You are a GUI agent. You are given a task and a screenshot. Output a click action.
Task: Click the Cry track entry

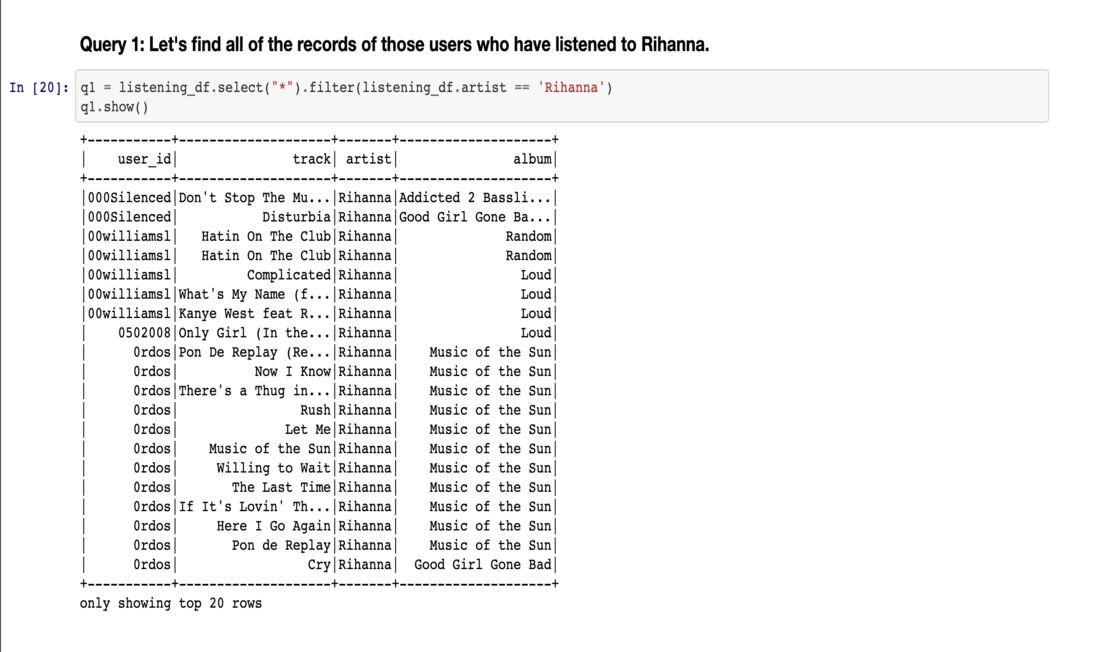click(319, 565)
